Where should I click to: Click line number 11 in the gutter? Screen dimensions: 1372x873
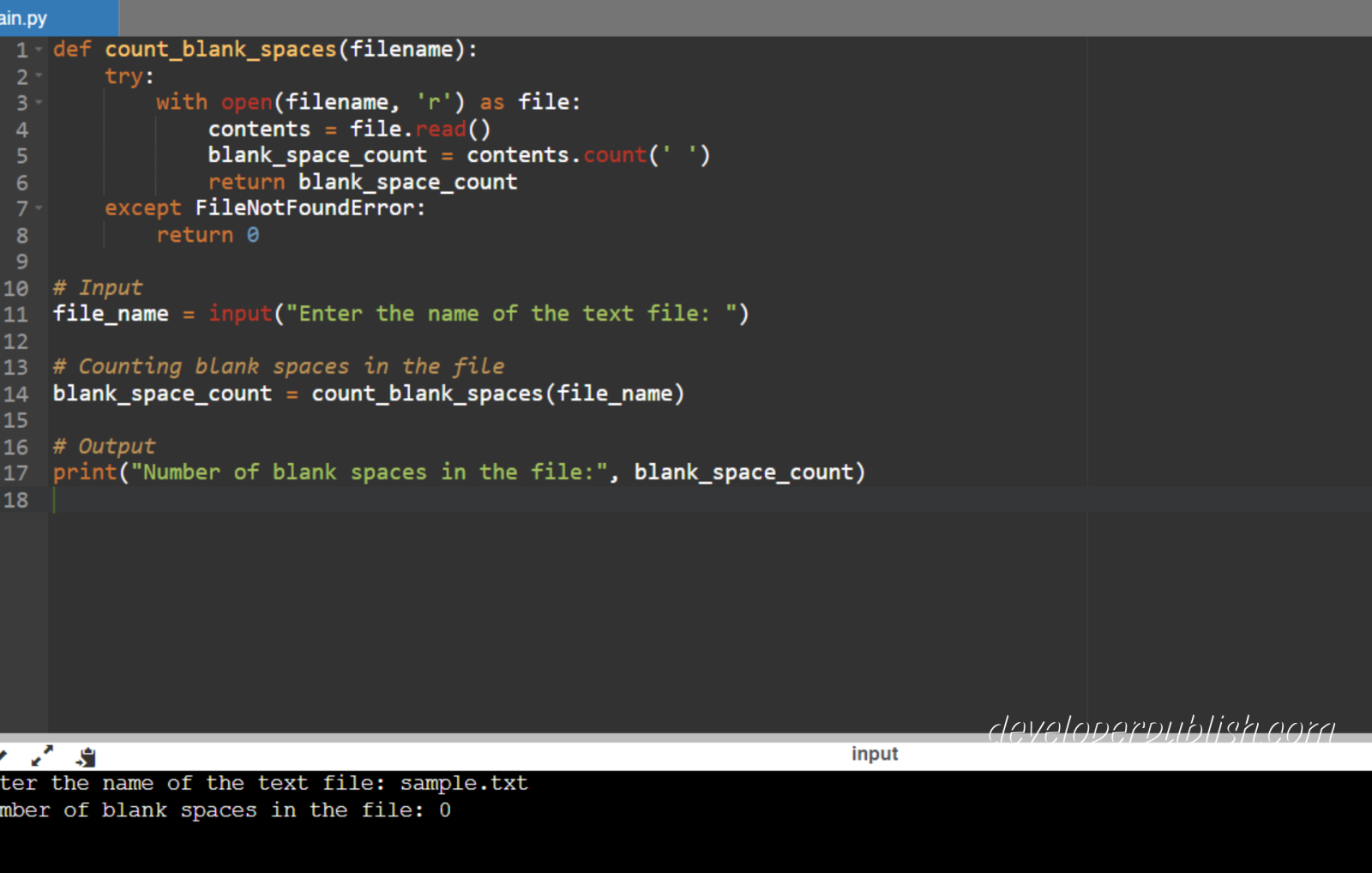coord(15,313)
